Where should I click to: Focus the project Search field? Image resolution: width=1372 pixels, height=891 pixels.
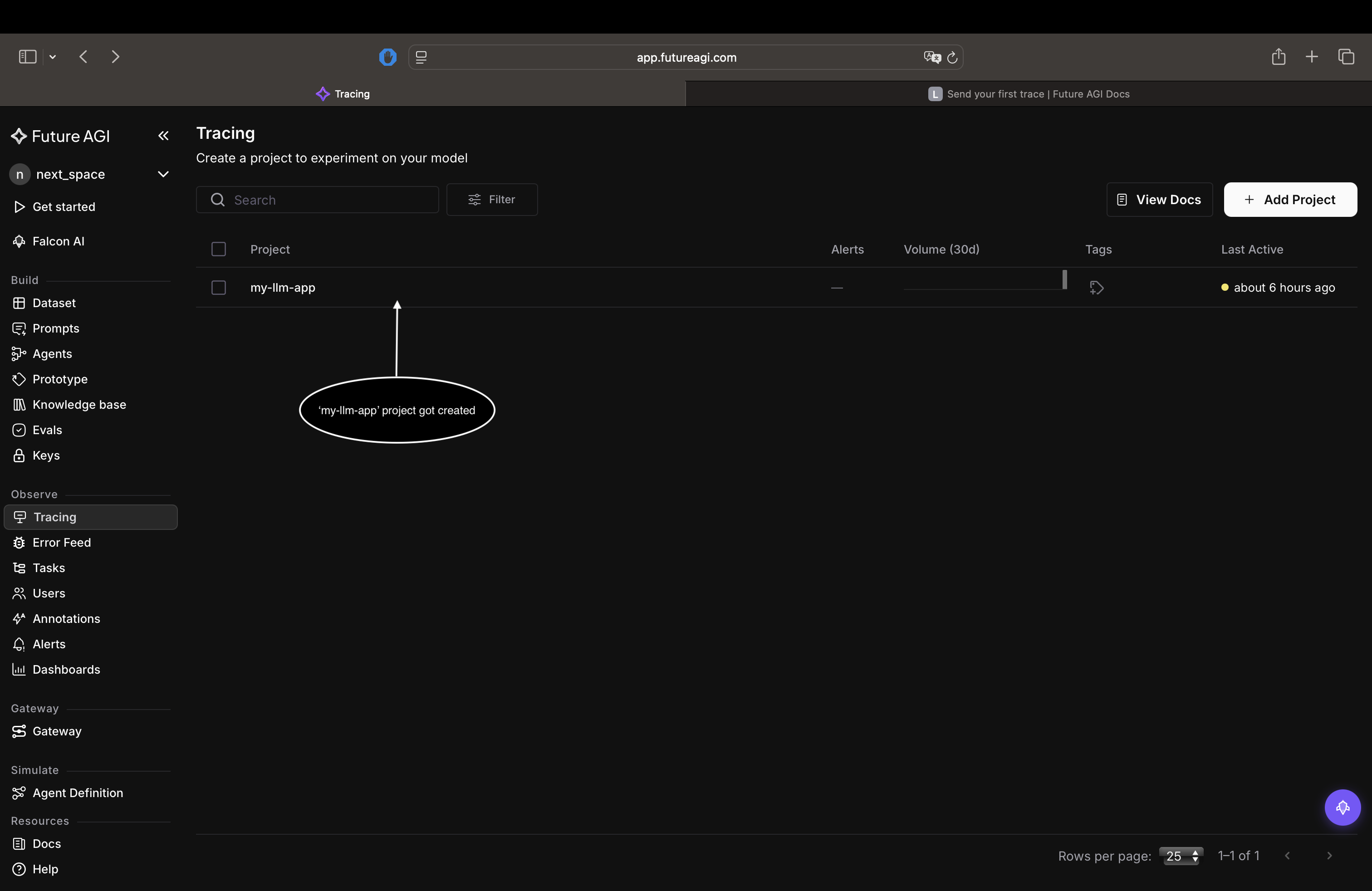coord(317,200)
